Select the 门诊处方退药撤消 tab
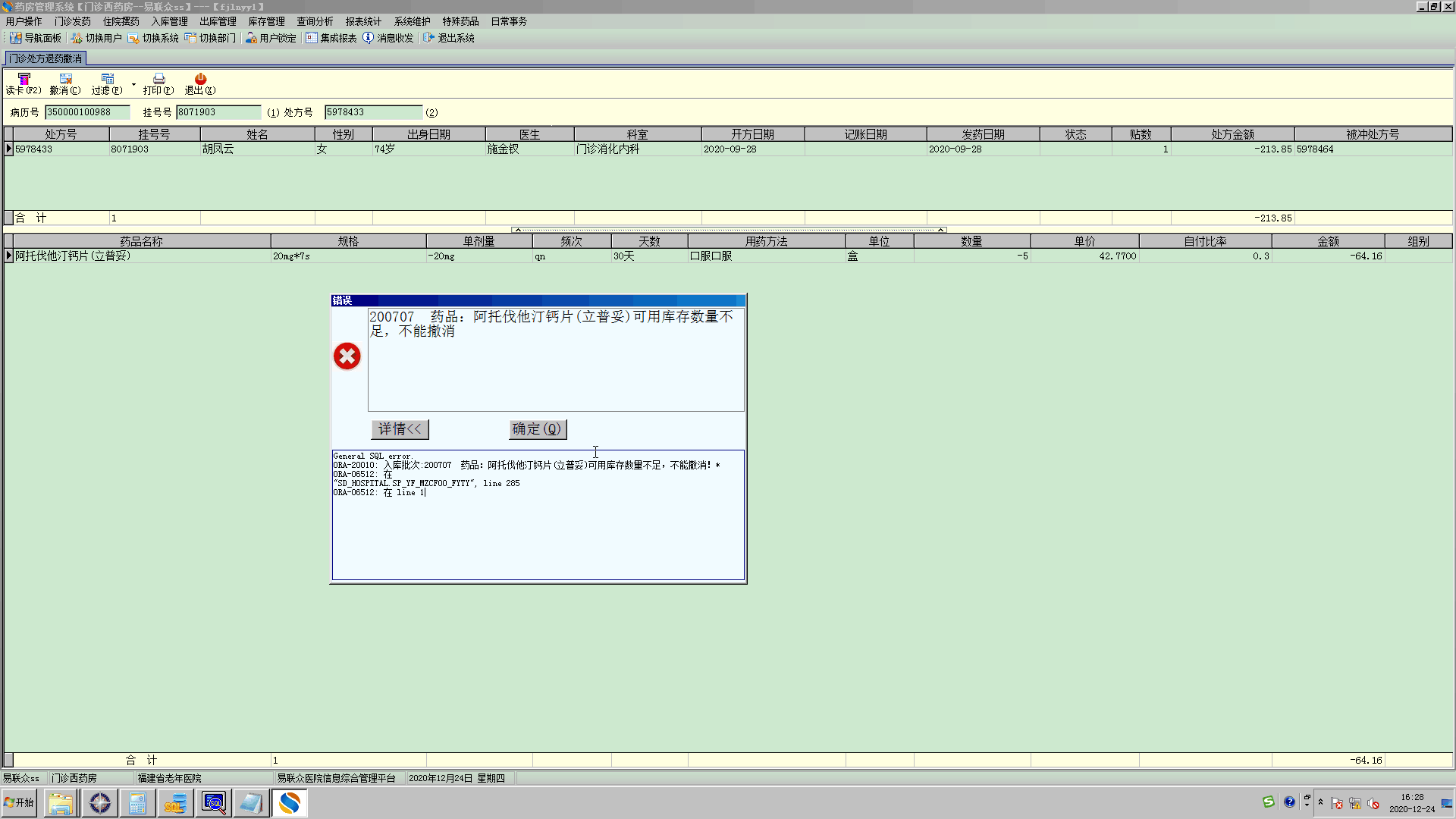1456x819 pixels. pos(45,58)
